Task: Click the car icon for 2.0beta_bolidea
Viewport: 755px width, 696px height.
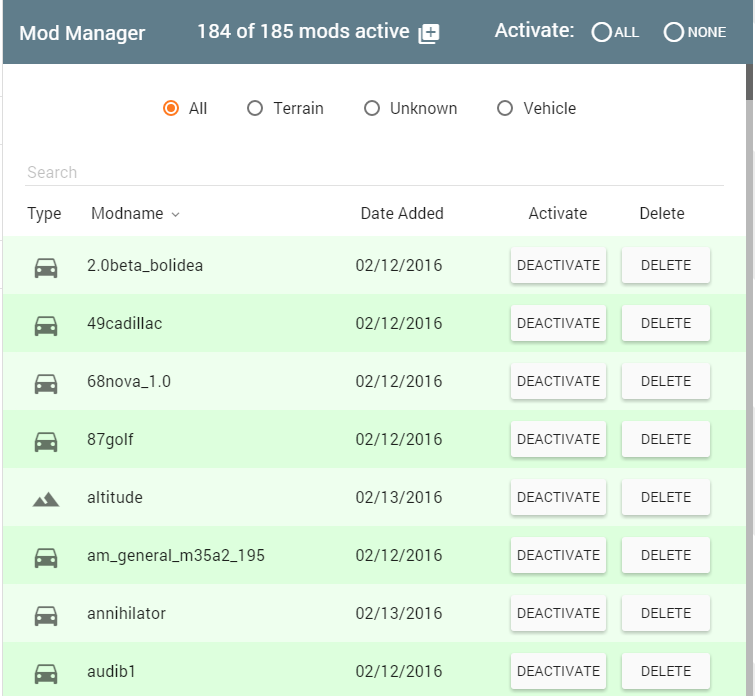Action: pyautogui.click(x=46, y=267)
